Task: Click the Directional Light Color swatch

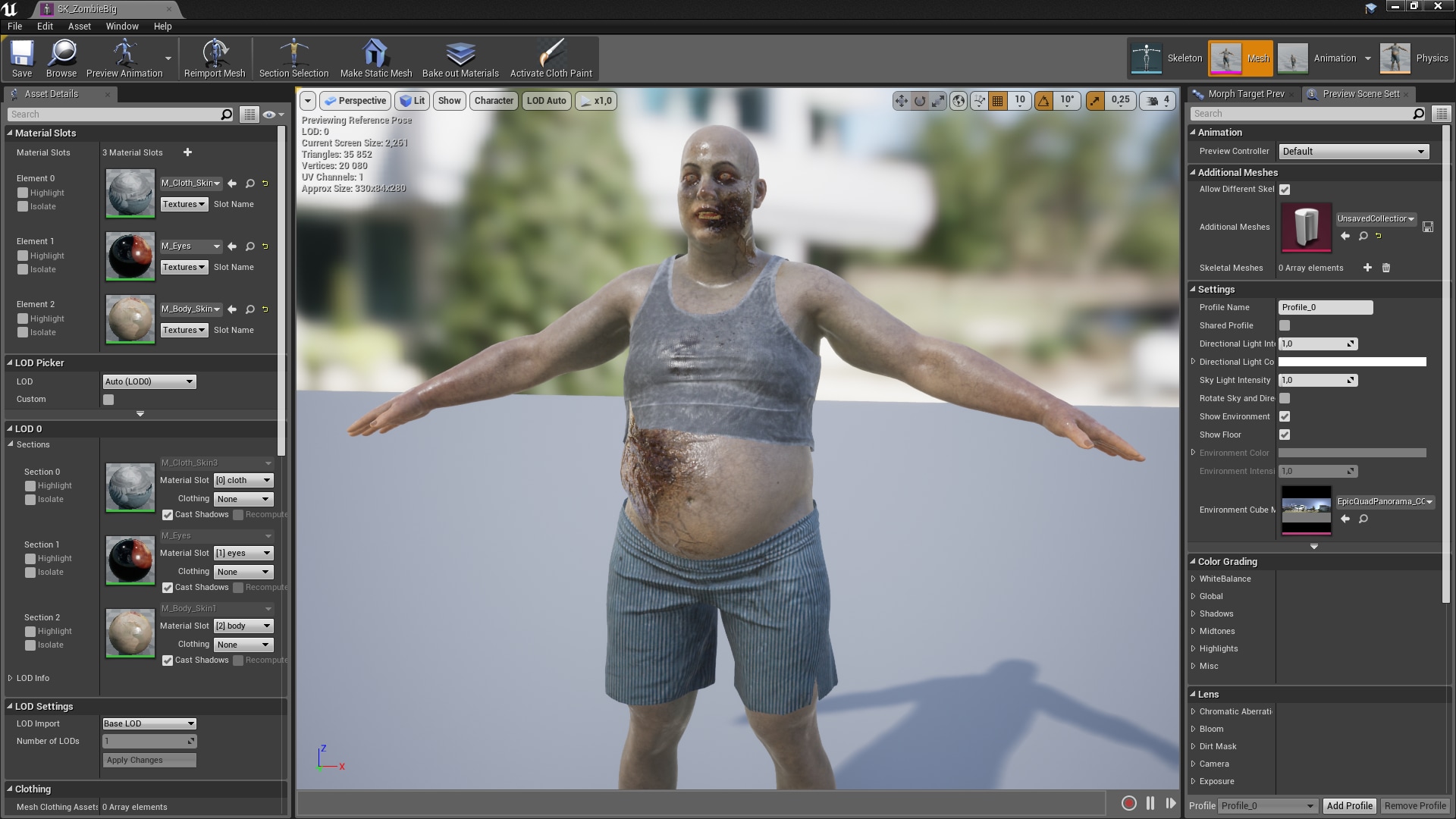Action: 1351,362
